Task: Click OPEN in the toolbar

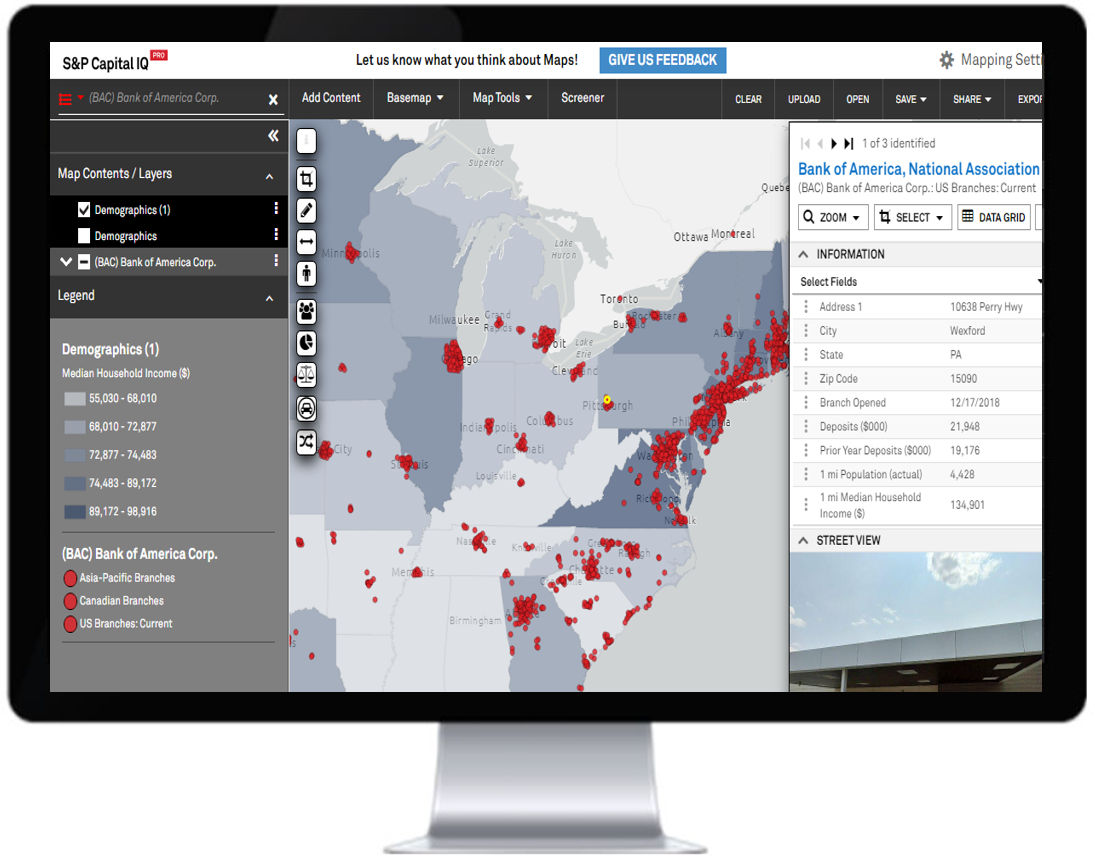Action: (x=858, y=99)
